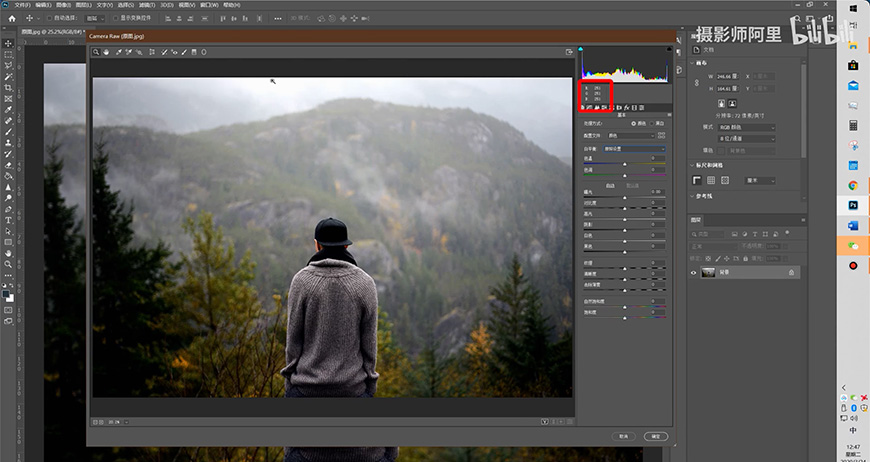Screen dimensions: 870x462
Task: Go to Photoshop Home screen
Action: click(x=12, y=18)
